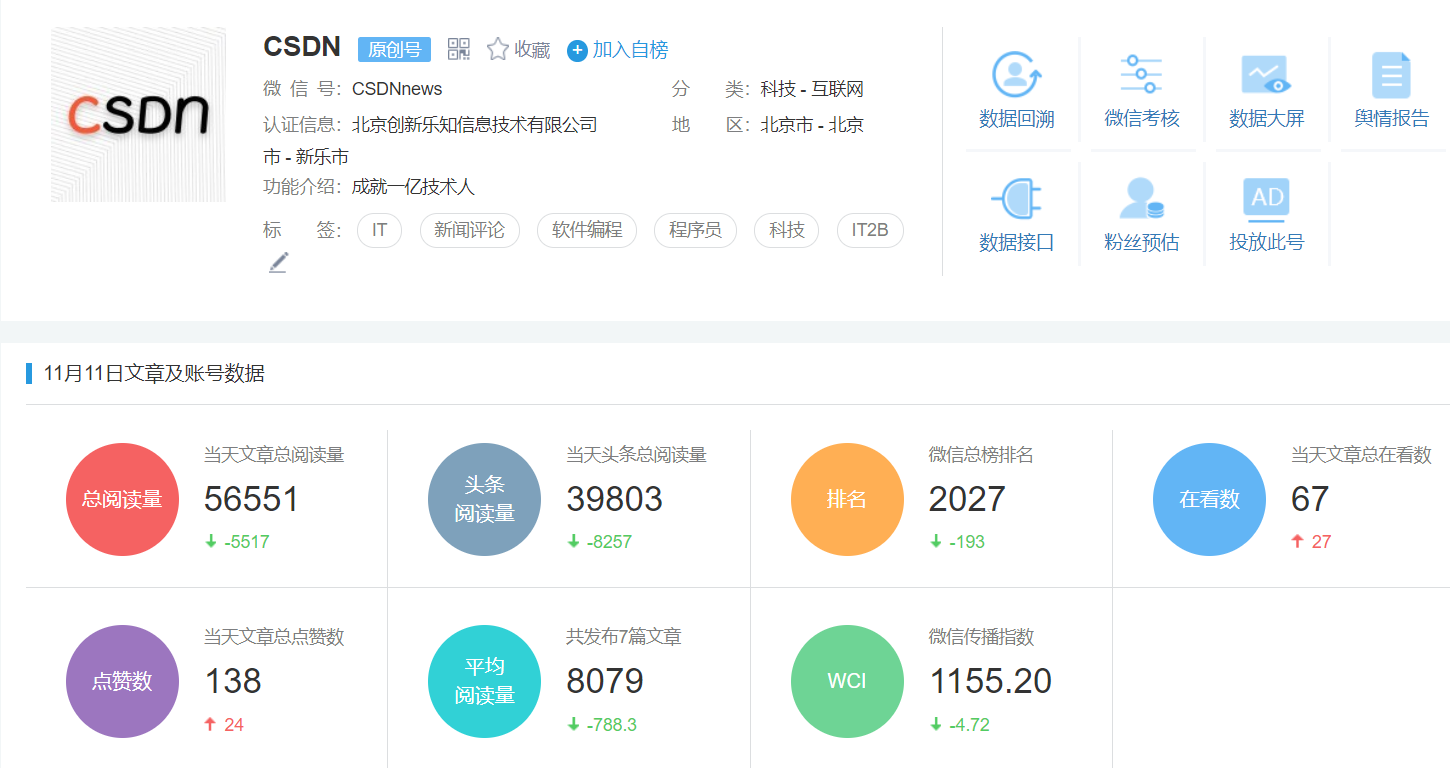Open the 粉丝预估 fans estimate icon
This screenshot has width=1450, height=768.
pos(1142,196)
